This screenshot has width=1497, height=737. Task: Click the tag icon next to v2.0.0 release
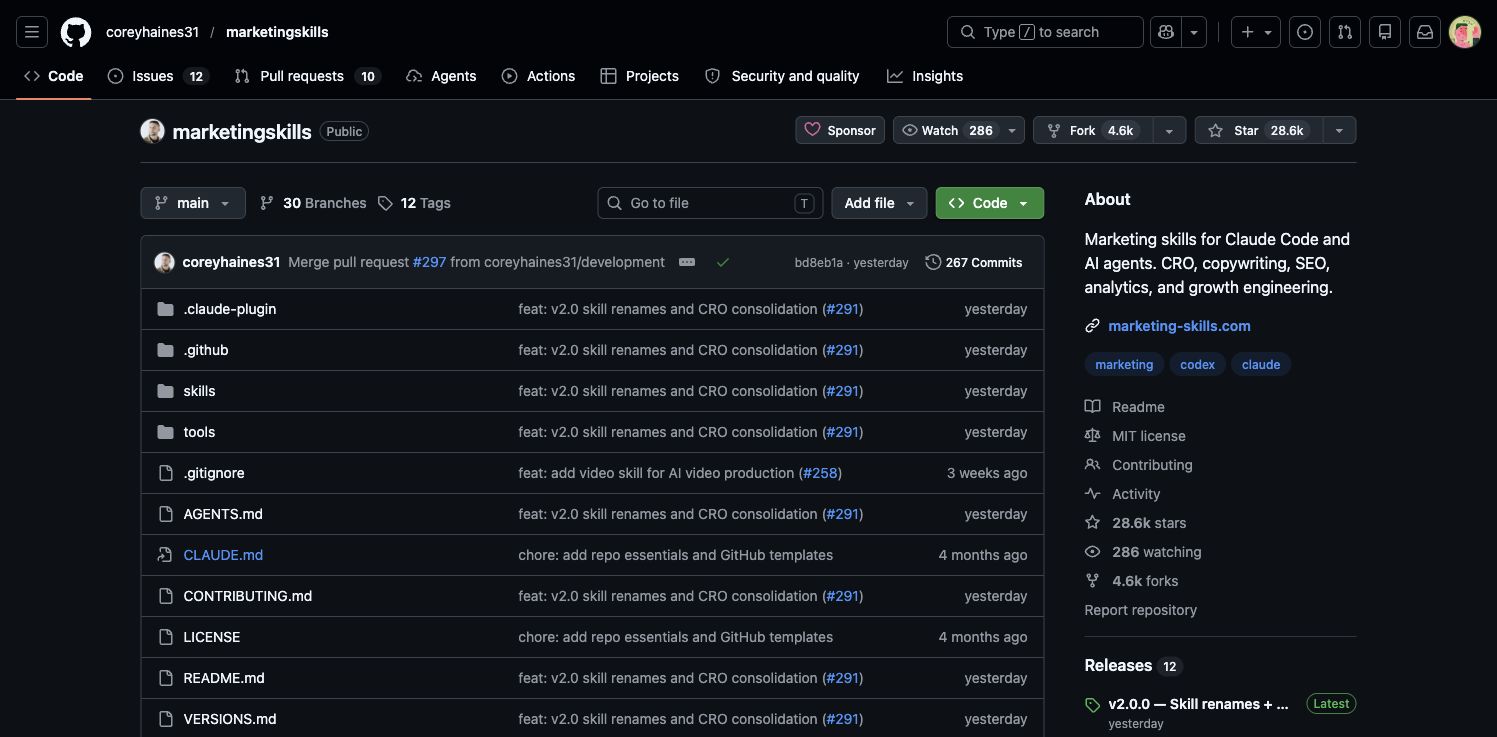tap(1093, 705)
